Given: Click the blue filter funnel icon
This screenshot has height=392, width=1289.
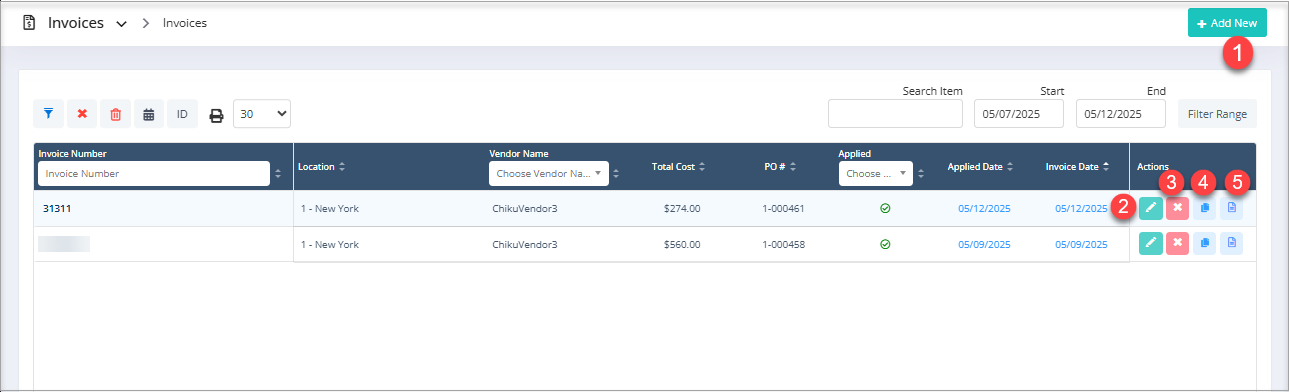Looking at the screenshot, I should coord(48,114).
